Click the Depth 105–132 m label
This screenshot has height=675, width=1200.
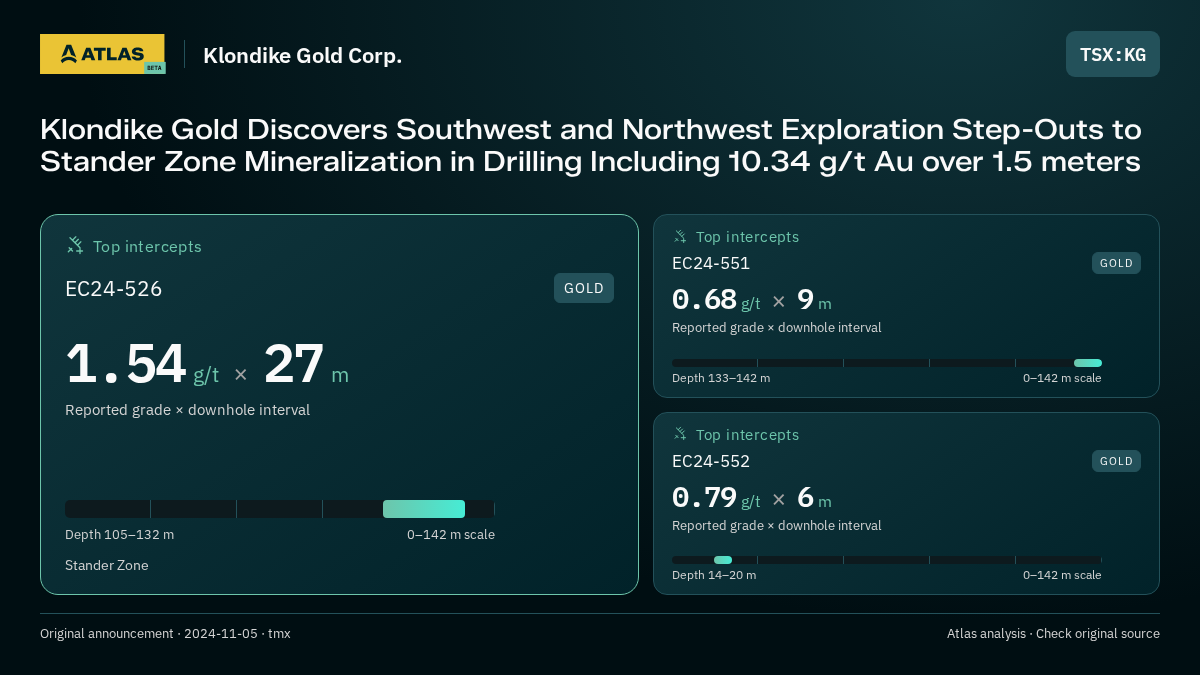pyautogui.click(x=119, y=534)
